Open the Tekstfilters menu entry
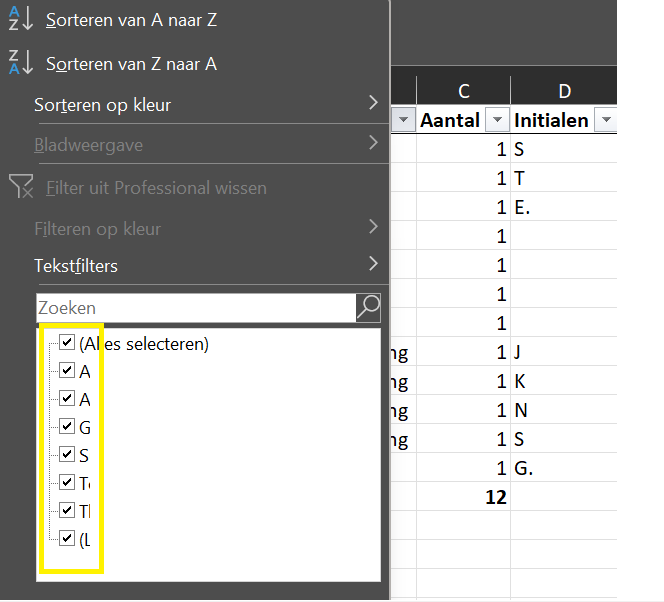Screen dimensions: 664x602 click(76, 266)
